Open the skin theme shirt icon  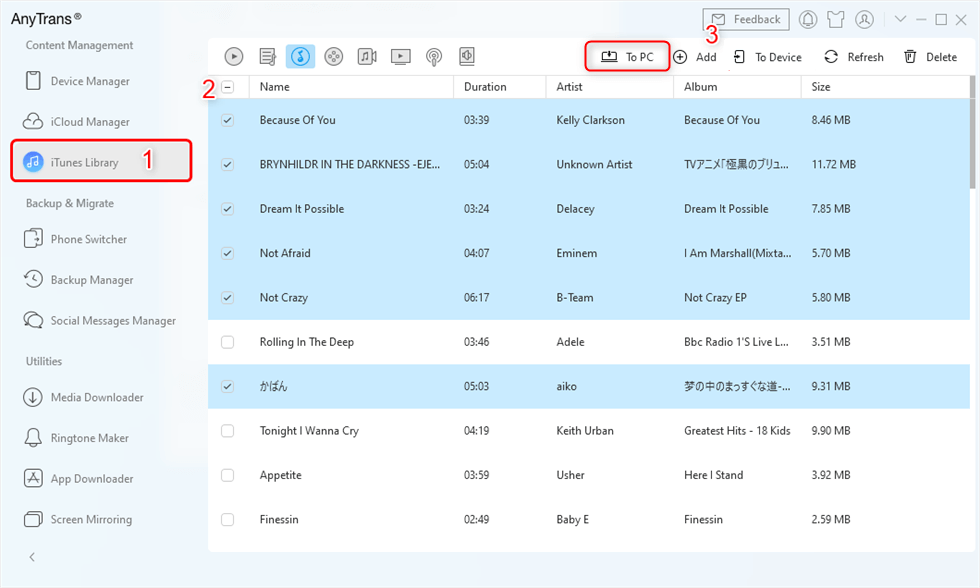[836, 20]
